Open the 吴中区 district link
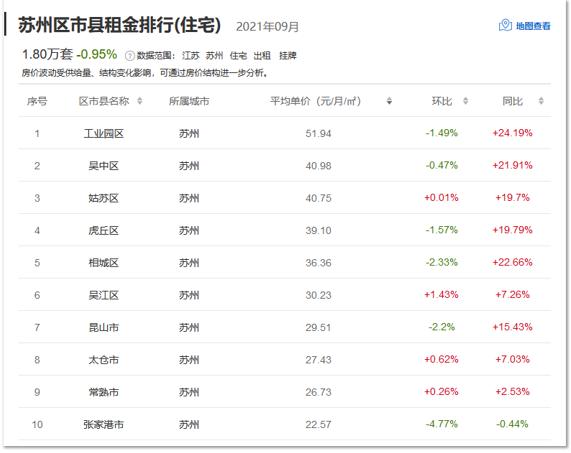The image size is (571, 453). pyautogui.click(x=104, y=166)
